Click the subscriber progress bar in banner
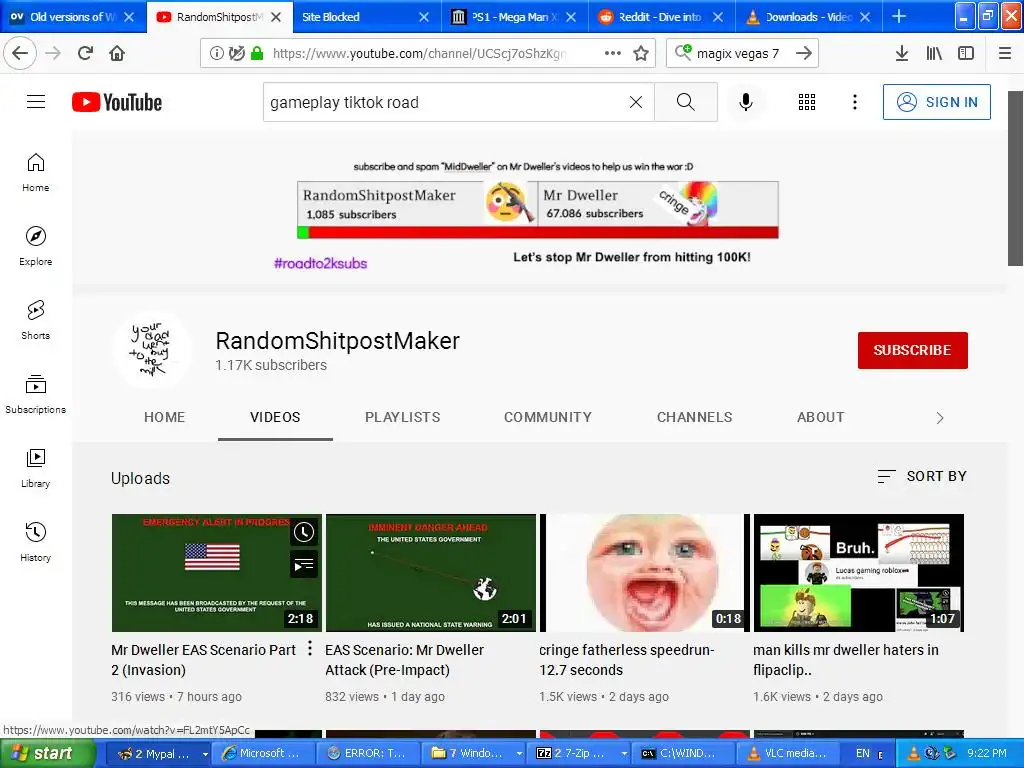The image size is (1024, 768). pyautogui.click(x=537, y=232)
